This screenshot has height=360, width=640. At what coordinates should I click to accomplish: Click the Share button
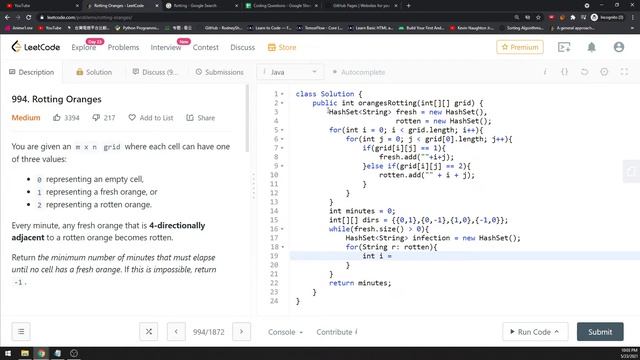200,118
